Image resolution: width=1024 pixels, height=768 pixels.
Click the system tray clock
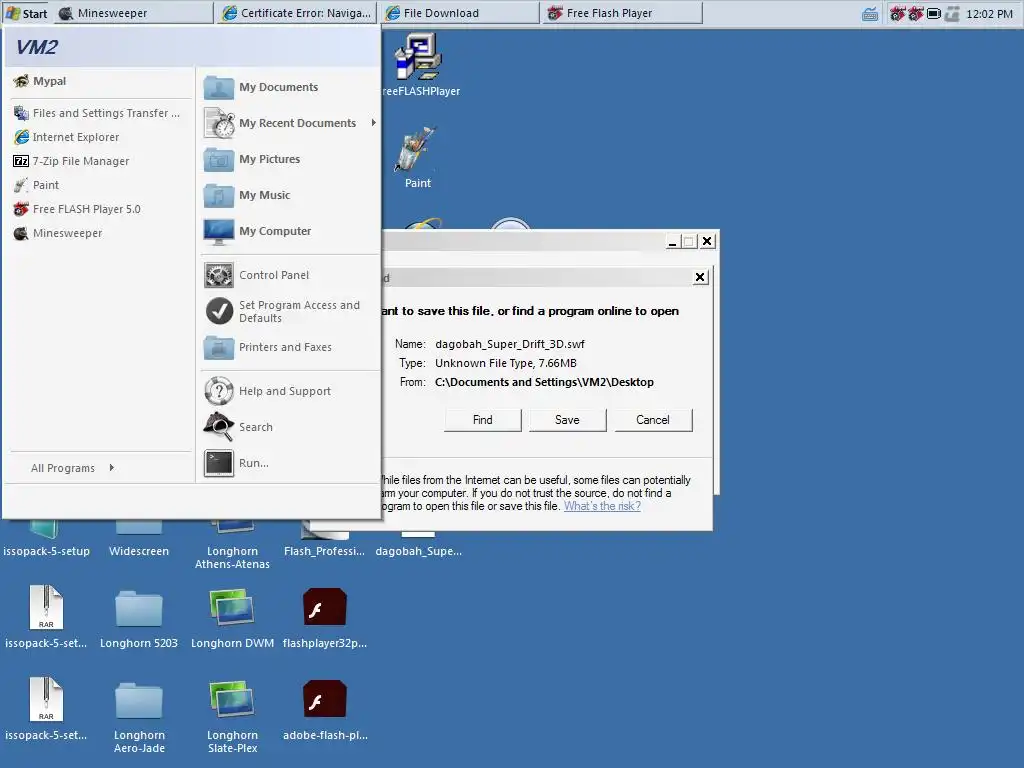[x=989, y=13]
